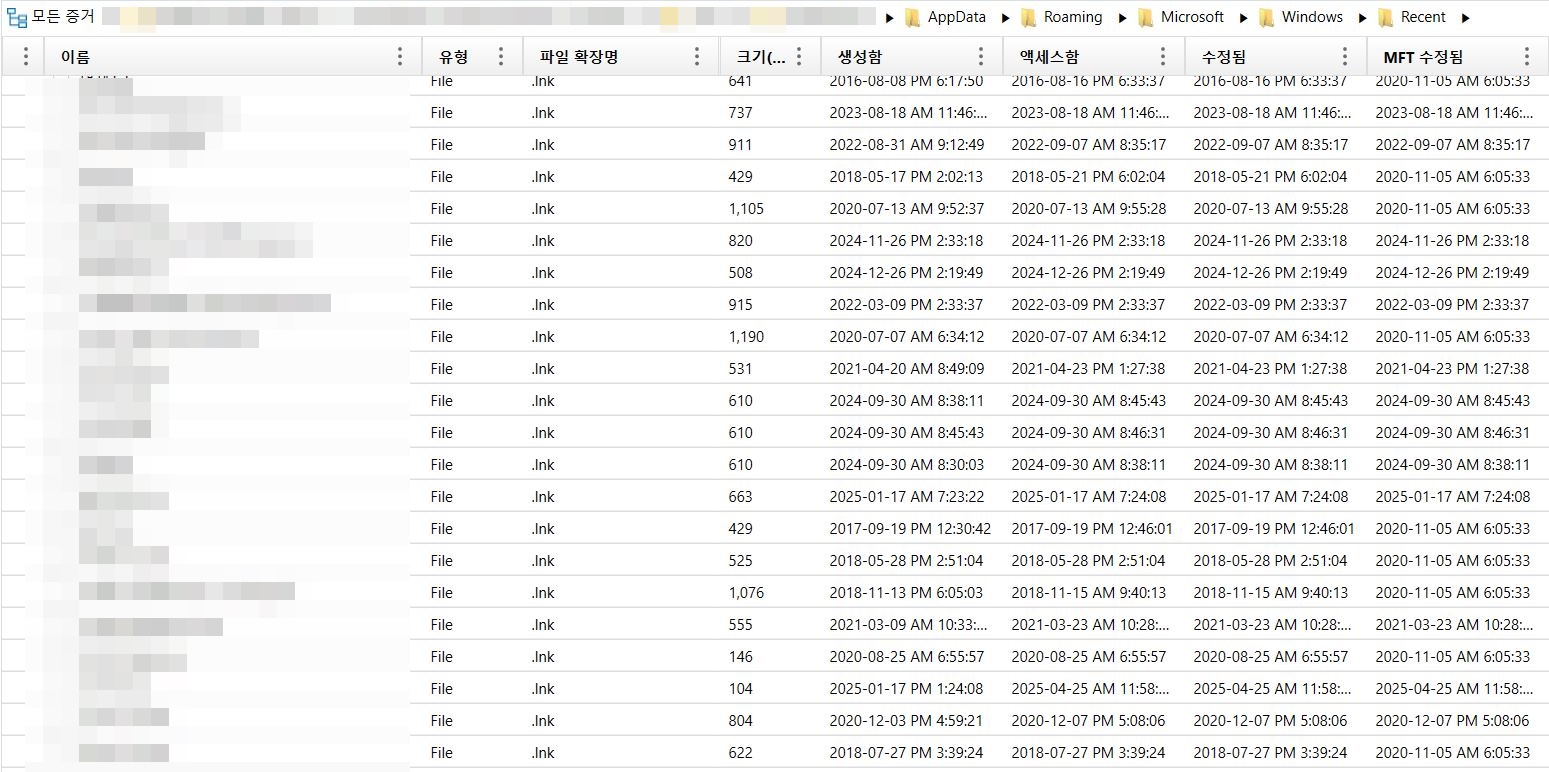This screenshot has width=1549, height=772.
Task: Select the size cell 508
Action: (x=741, y=273)
